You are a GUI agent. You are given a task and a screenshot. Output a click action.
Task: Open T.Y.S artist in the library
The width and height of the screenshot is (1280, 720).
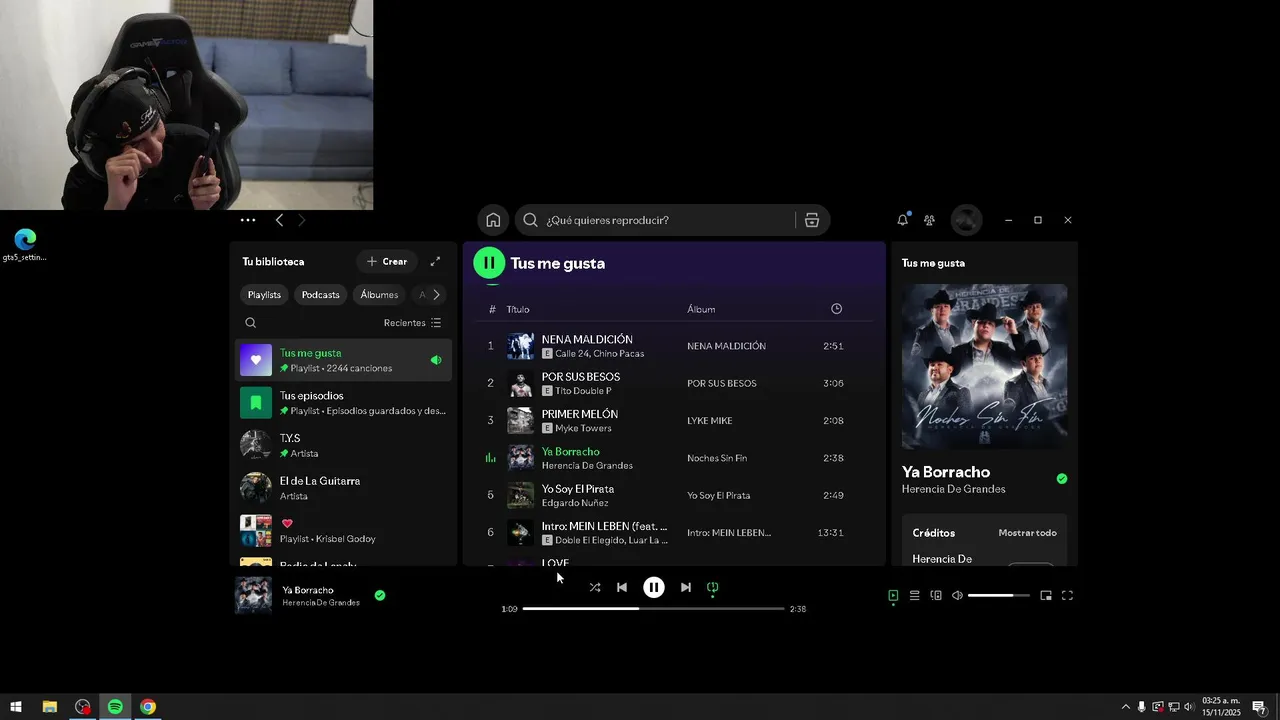point(343,446)
